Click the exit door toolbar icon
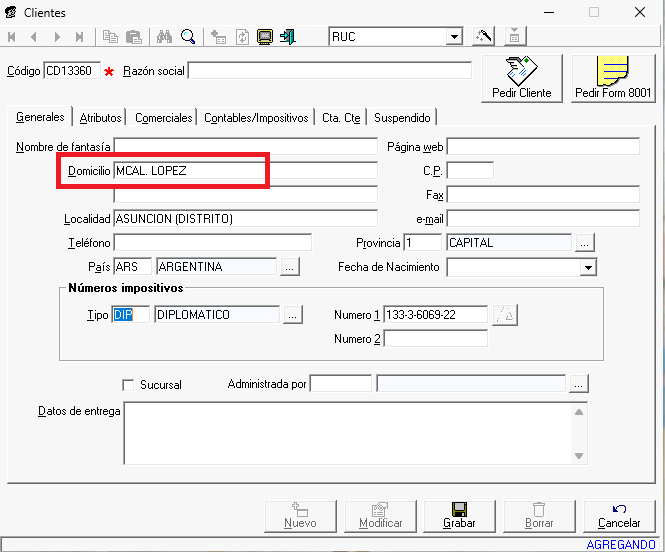 coord(288,37)
